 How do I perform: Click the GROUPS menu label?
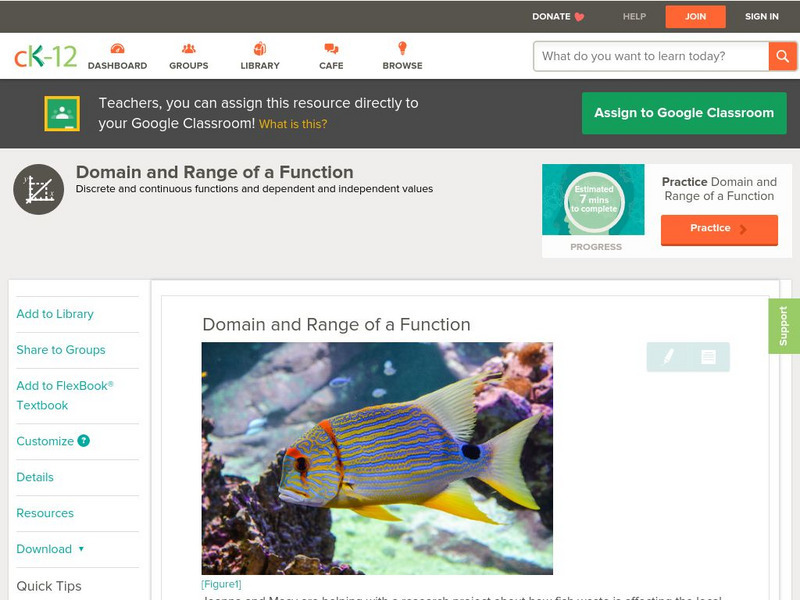(189, 66)
